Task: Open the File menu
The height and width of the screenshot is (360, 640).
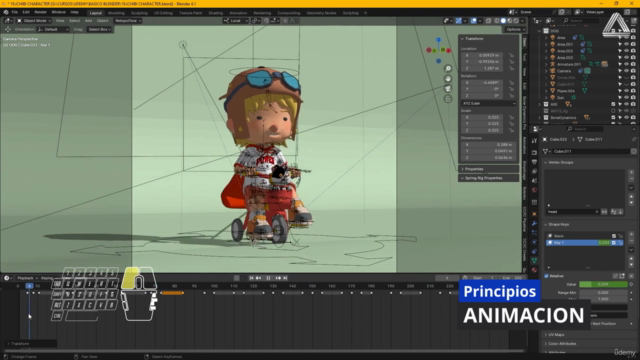Action: 15,12
